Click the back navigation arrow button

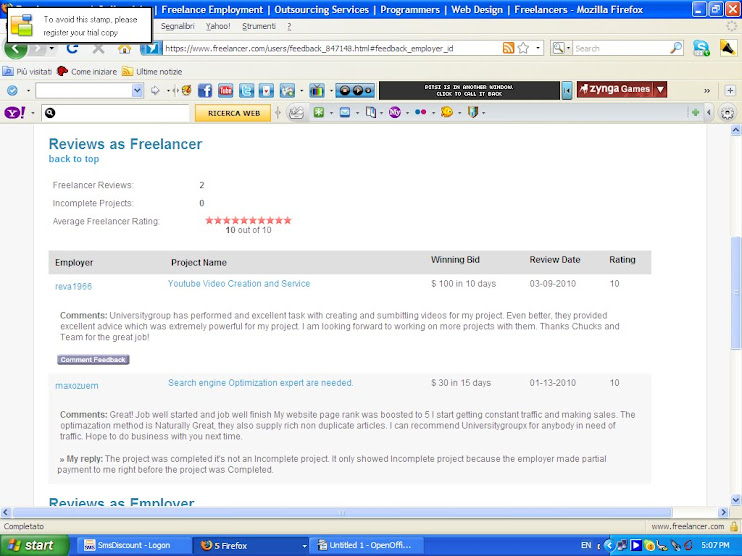coord(16,48)
